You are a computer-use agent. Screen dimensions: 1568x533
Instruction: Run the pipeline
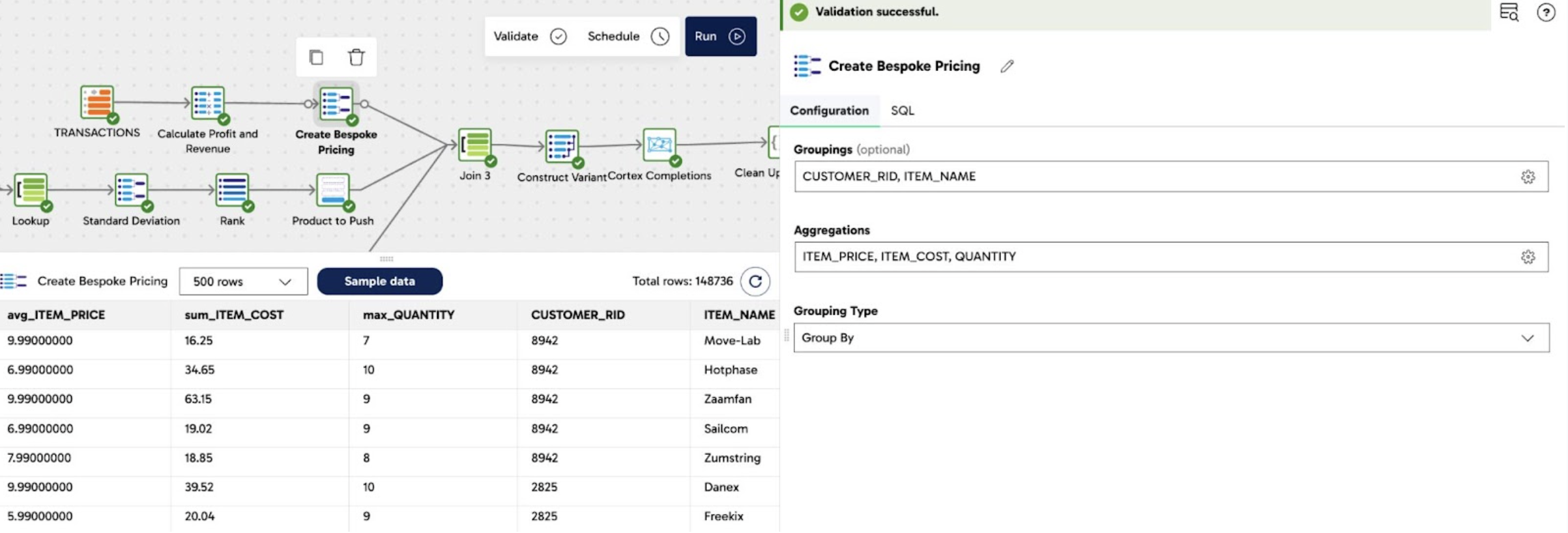click(720, 36)
